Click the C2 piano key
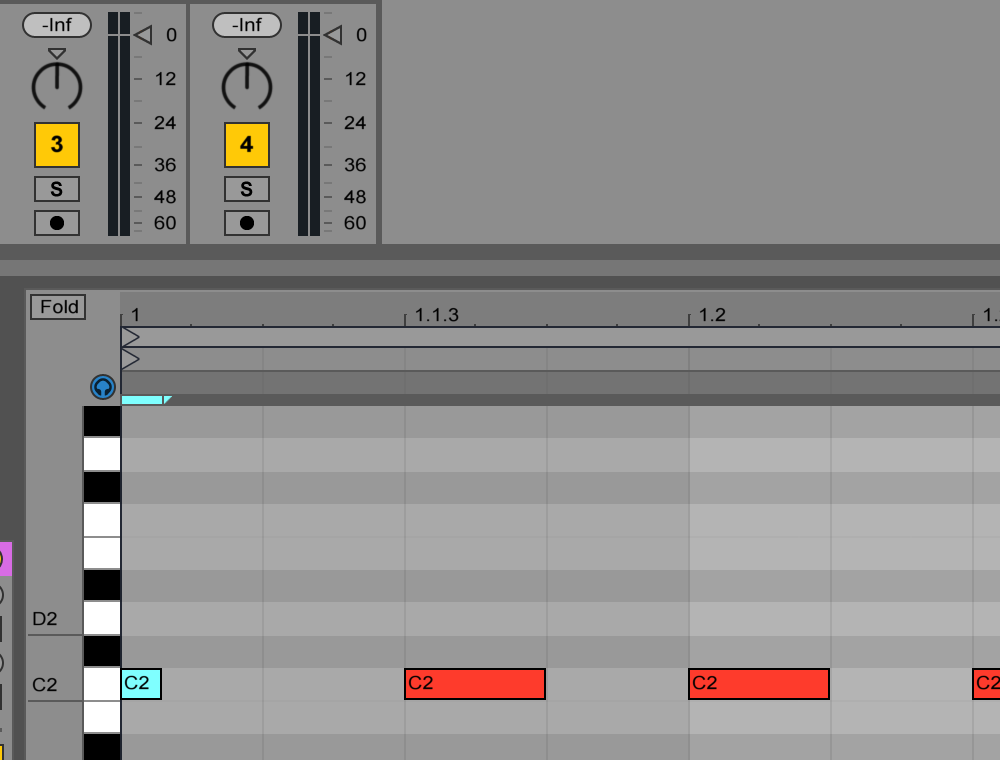 coord(102,684)
